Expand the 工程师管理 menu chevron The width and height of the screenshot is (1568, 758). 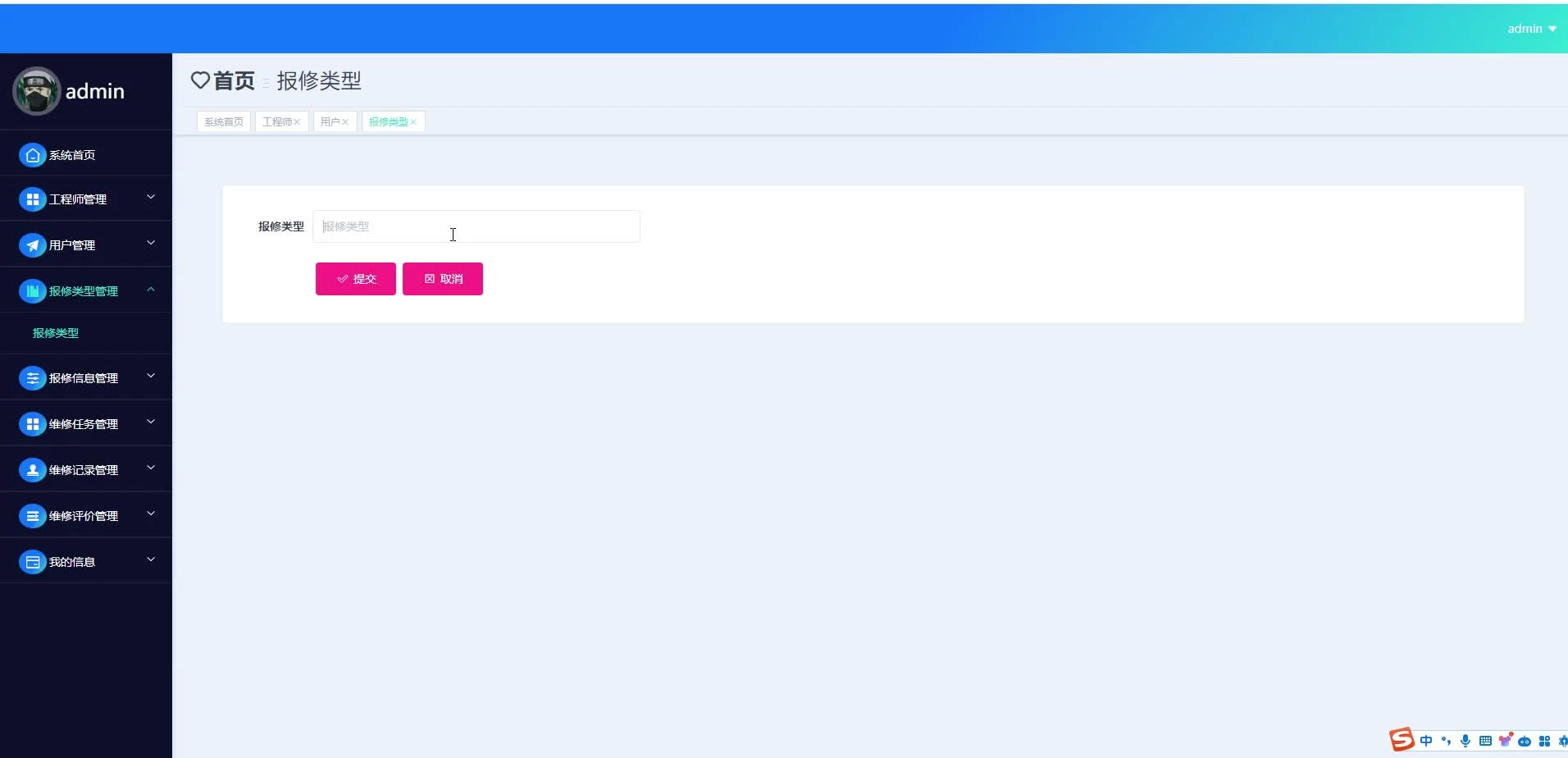(x=151, y=197)
